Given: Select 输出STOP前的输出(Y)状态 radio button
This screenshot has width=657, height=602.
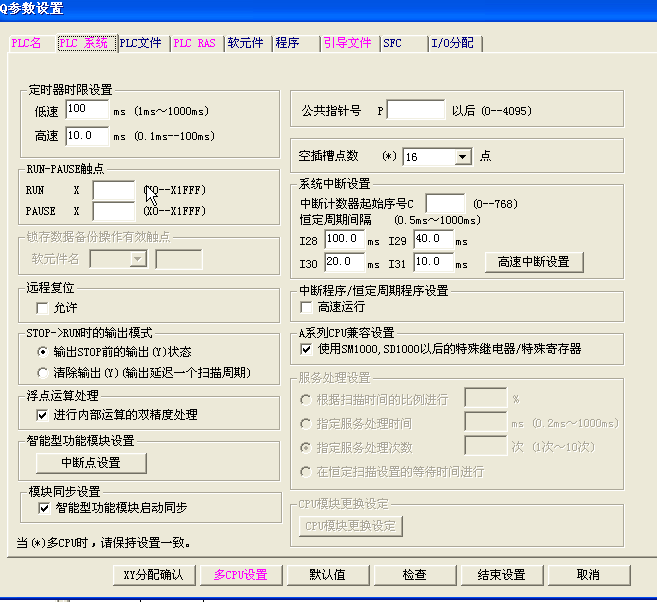Looking at the screenshot, I should point(42,352).
